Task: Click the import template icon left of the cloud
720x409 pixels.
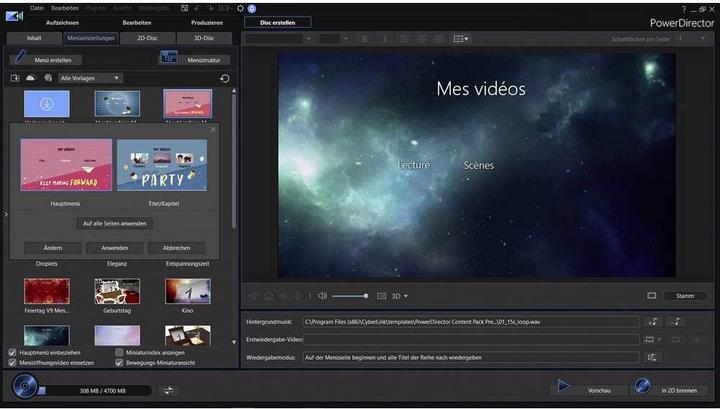Action: 15,78
